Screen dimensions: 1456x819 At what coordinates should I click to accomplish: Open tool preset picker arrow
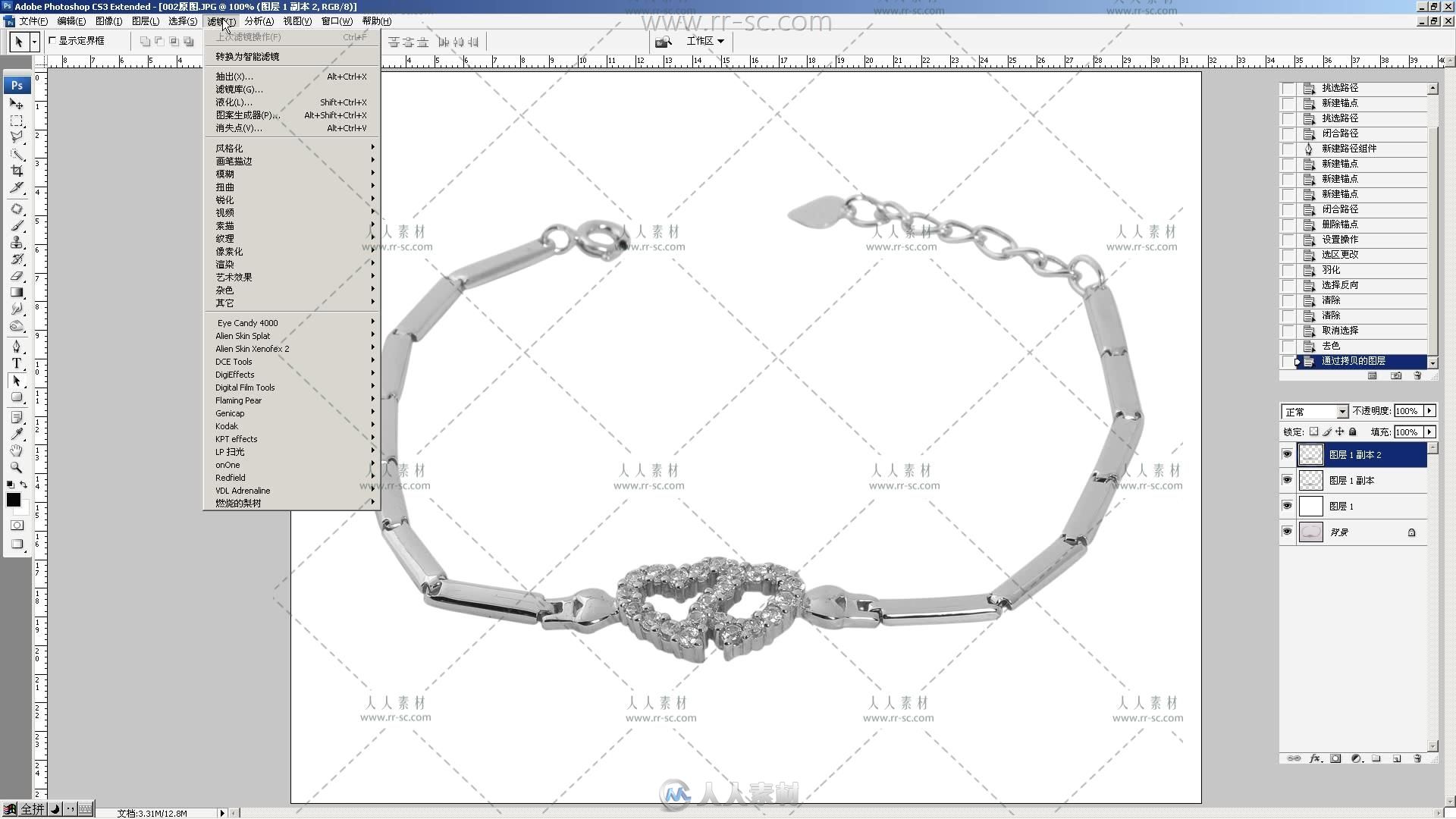[34, 41]
